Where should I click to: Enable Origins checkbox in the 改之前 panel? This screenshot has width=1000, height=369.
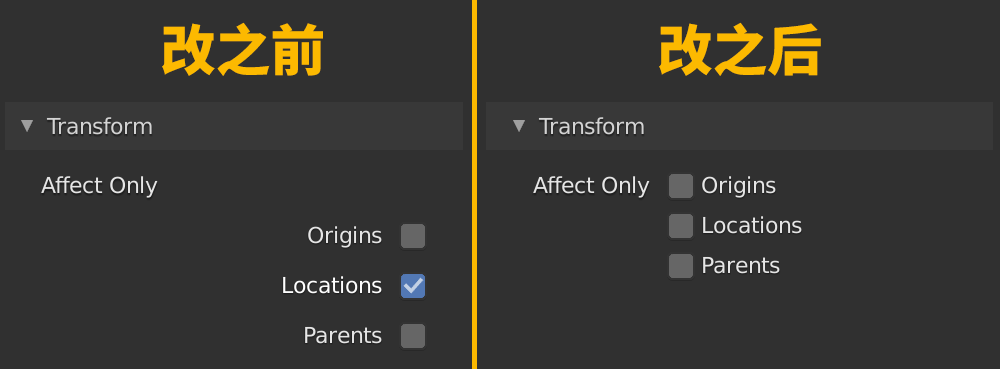(413, 236)
